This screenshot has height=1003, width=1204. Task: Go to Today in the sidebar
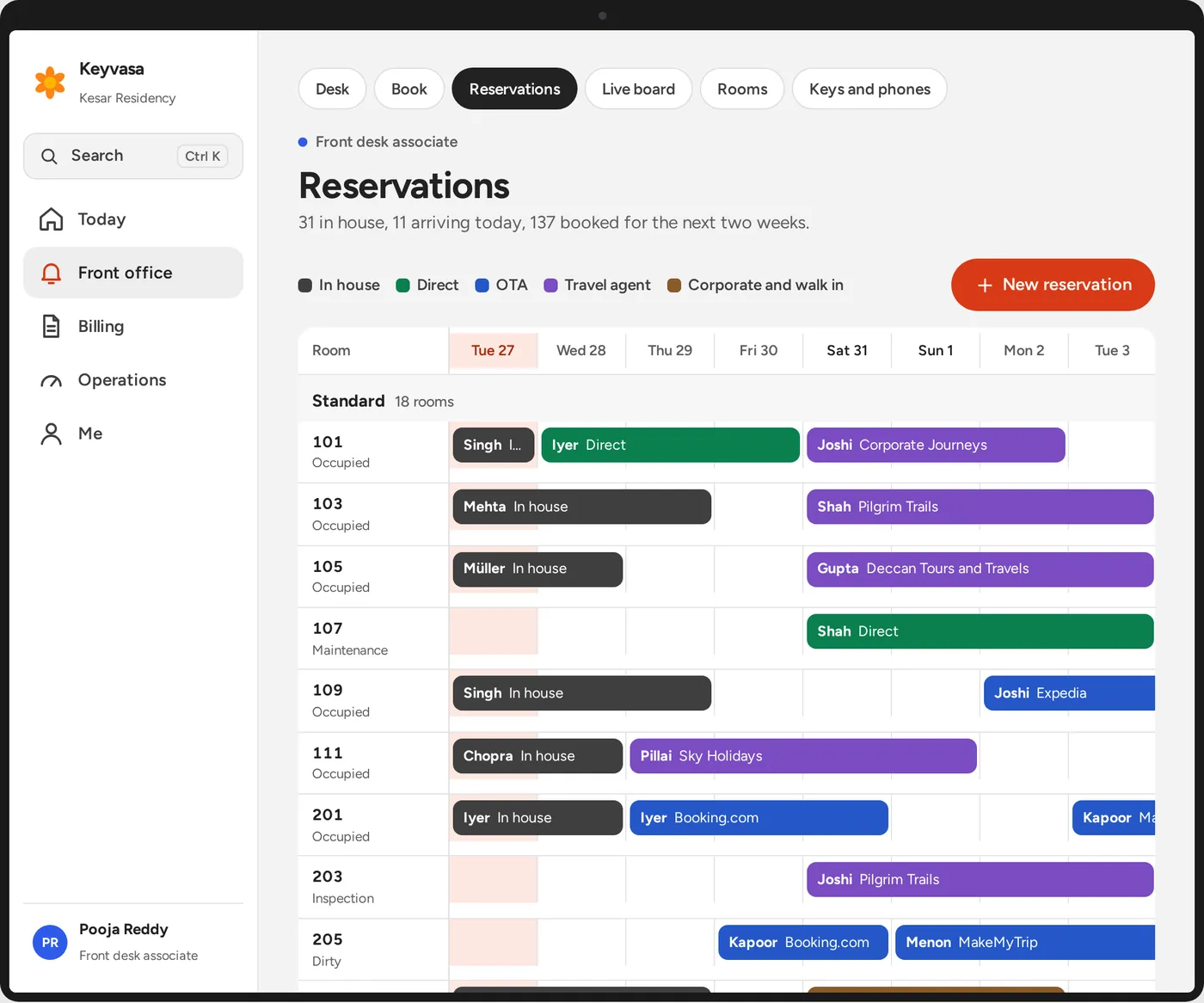[133, 219]
